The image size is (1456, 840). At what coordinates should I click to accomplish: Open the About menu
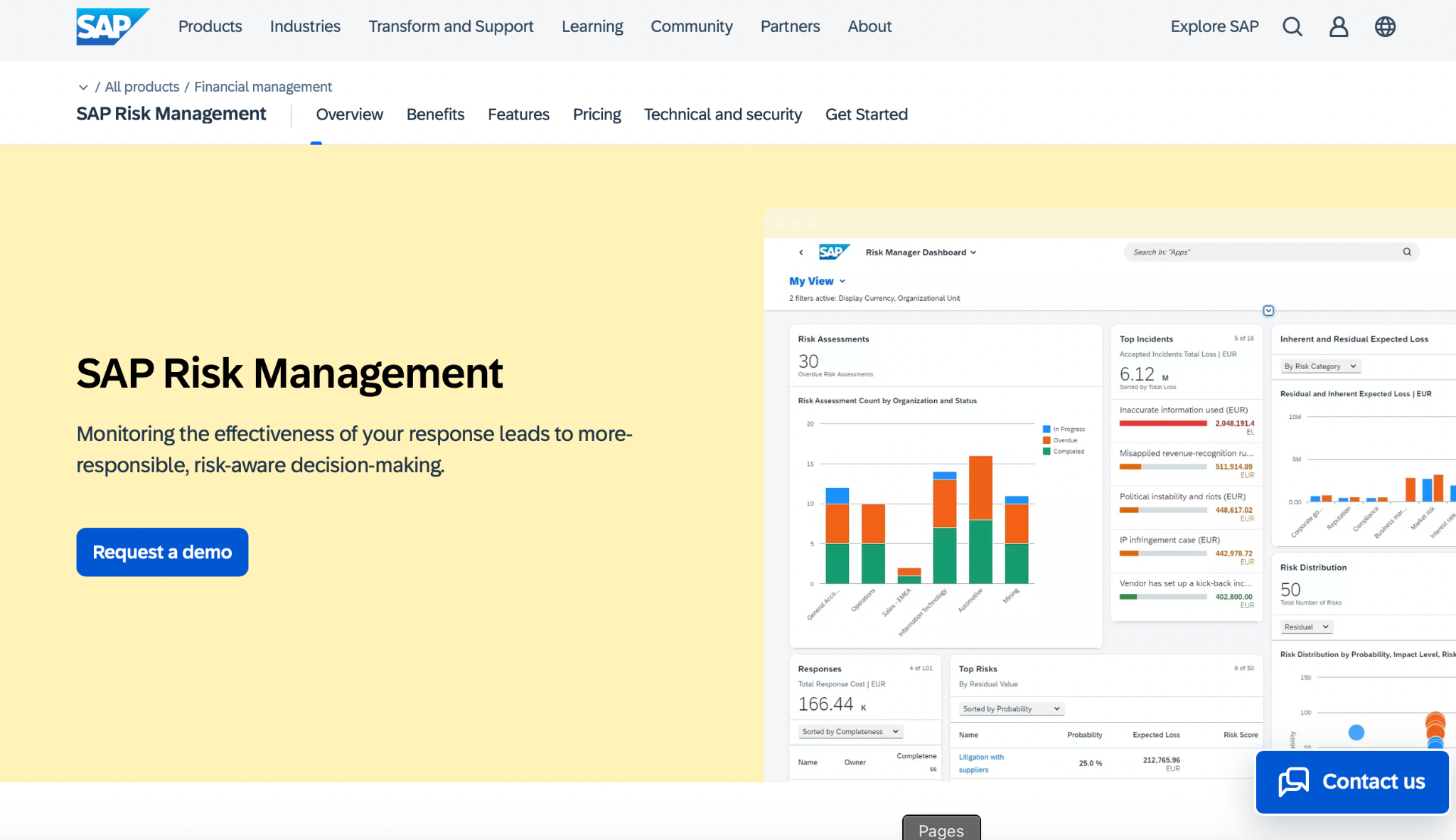tap(869, 26)
